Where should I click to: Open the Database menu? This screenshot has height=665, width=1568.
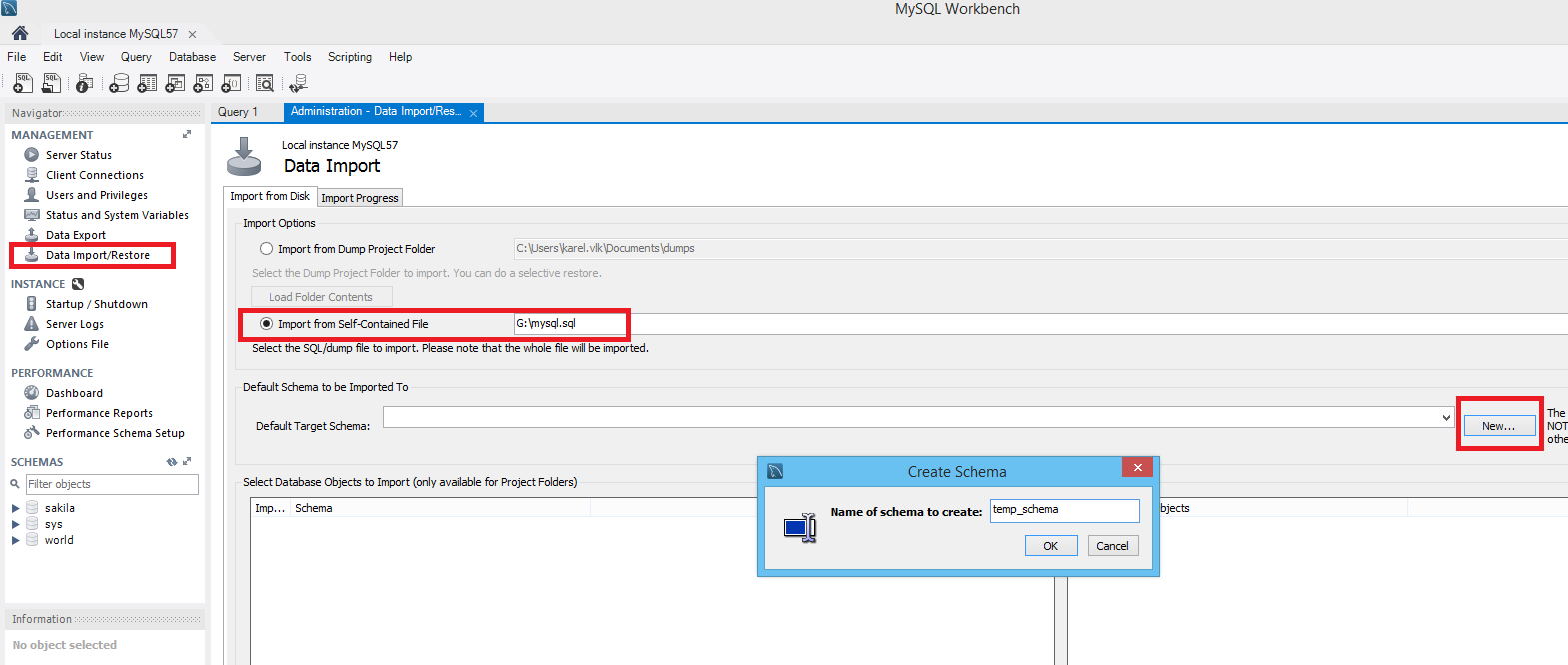click(x=192, y=57)
